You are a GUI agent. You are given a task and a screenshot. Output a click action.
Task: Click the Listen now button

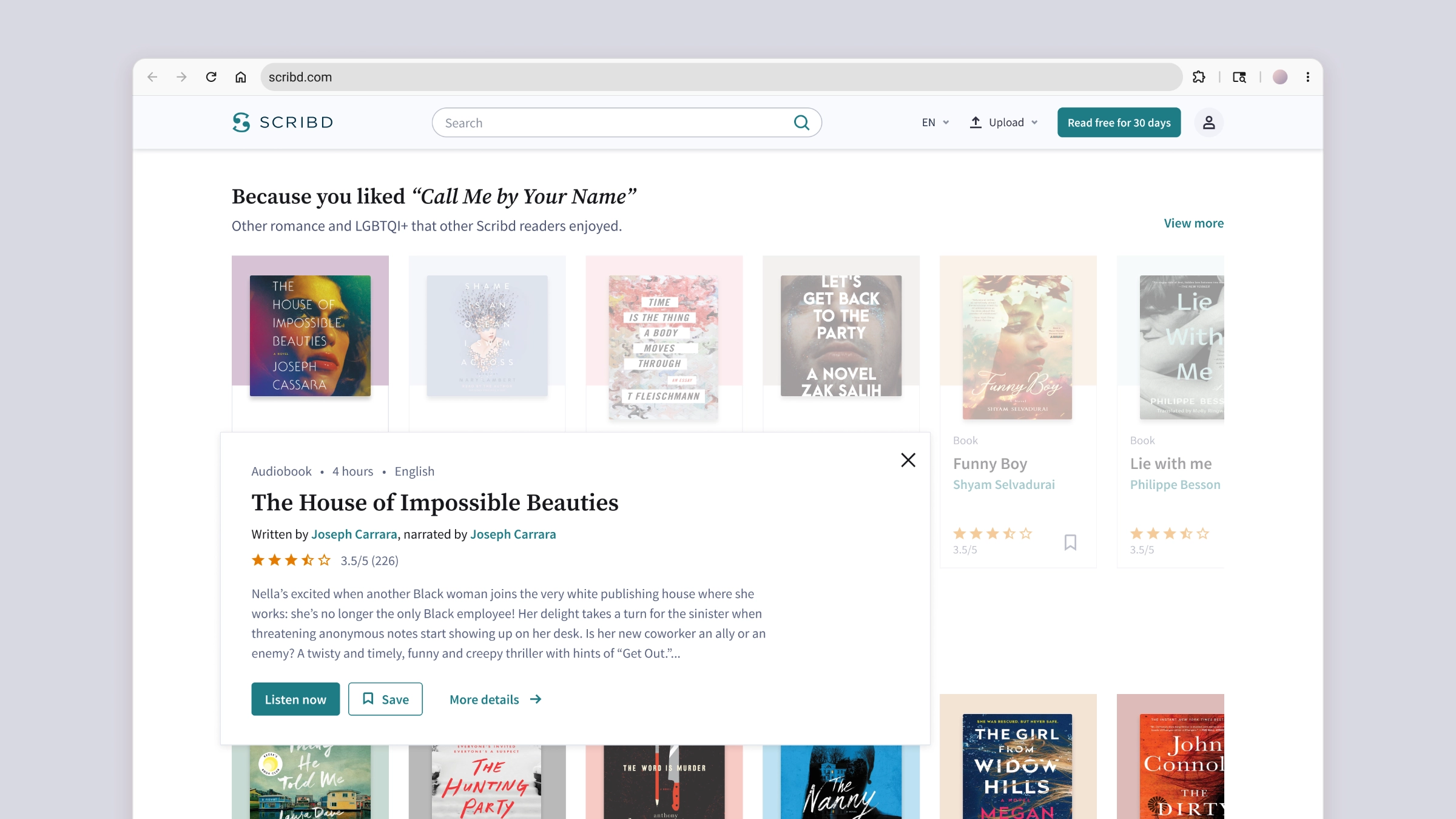point(295,699)
